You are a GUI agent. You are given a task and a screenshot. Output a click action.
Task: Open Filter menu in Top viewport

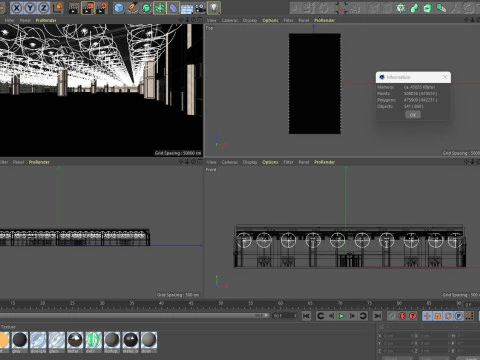pos(288,20)
